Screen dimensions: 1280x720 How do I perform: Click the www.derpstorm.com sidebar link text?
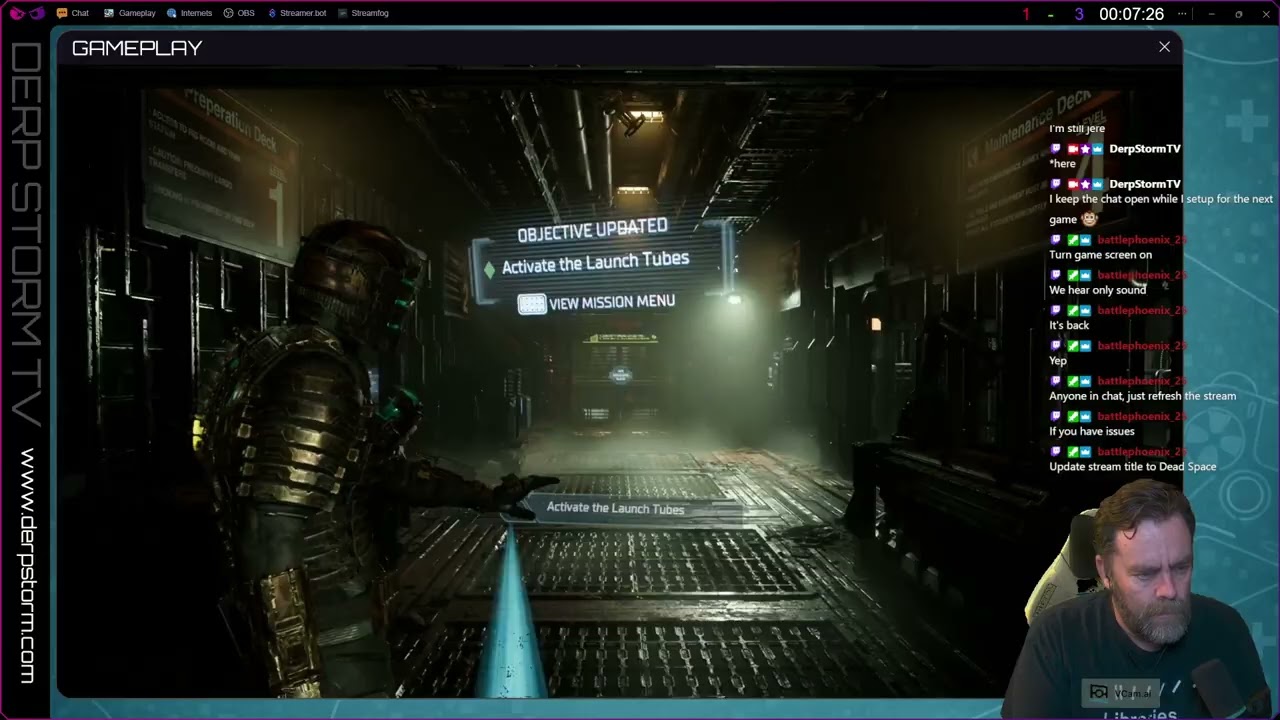pos(27,566)
